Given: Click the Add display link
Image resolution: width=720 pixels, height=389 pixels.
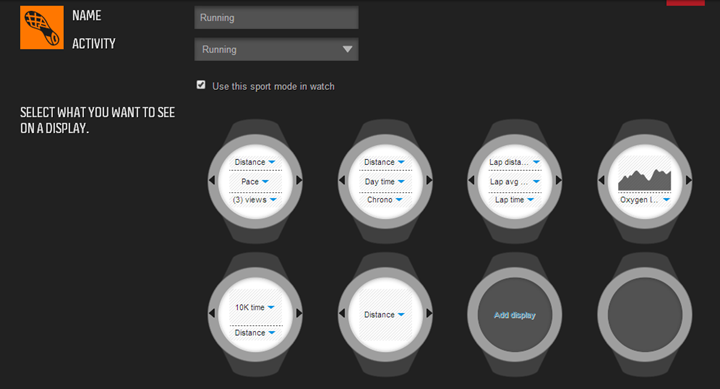Looking at the screenshot, I should [515, 315].
